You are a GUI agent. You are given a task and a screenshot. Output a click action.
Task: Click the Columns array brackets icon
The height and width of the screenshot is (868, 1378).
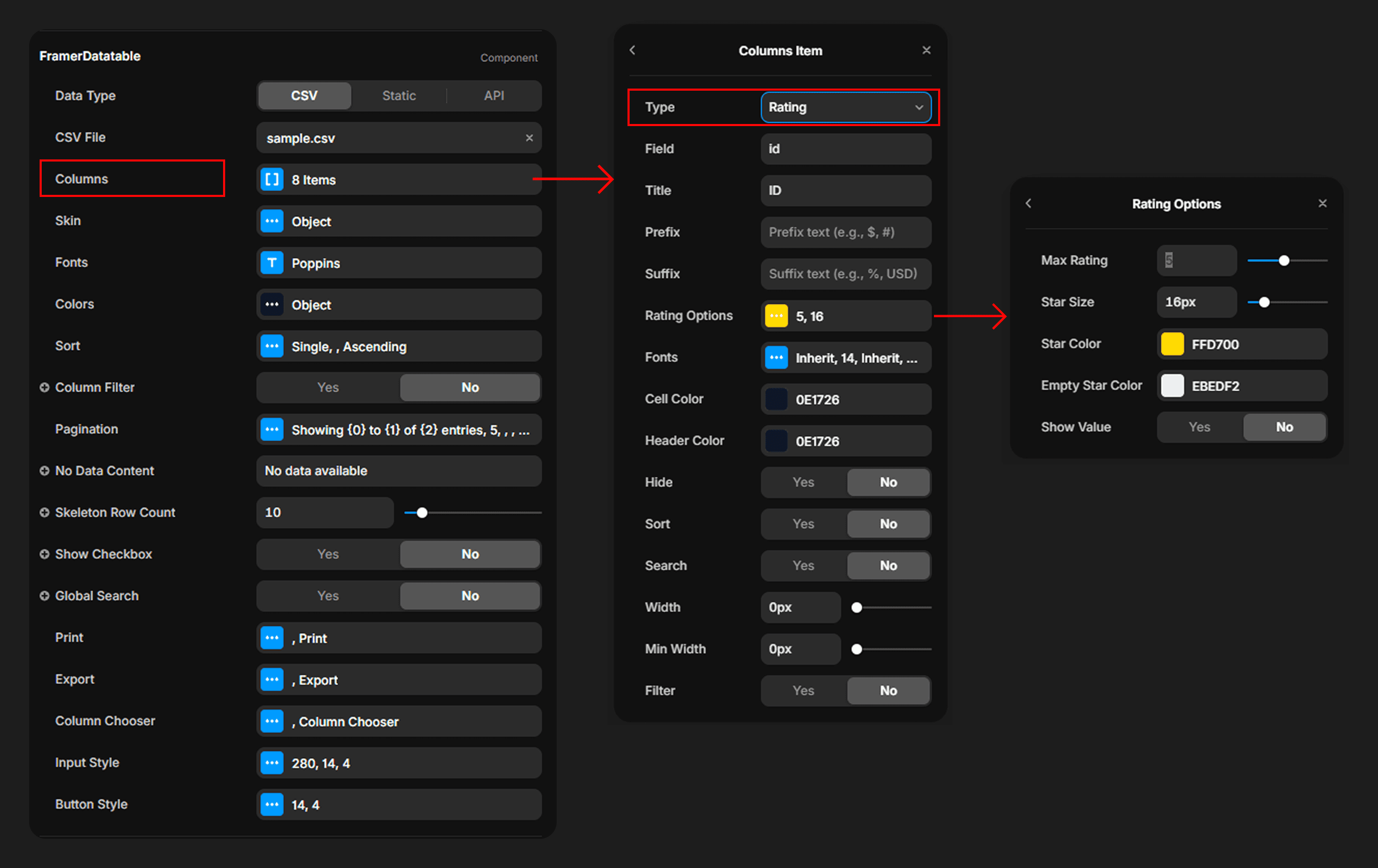(x=272, y=180)
